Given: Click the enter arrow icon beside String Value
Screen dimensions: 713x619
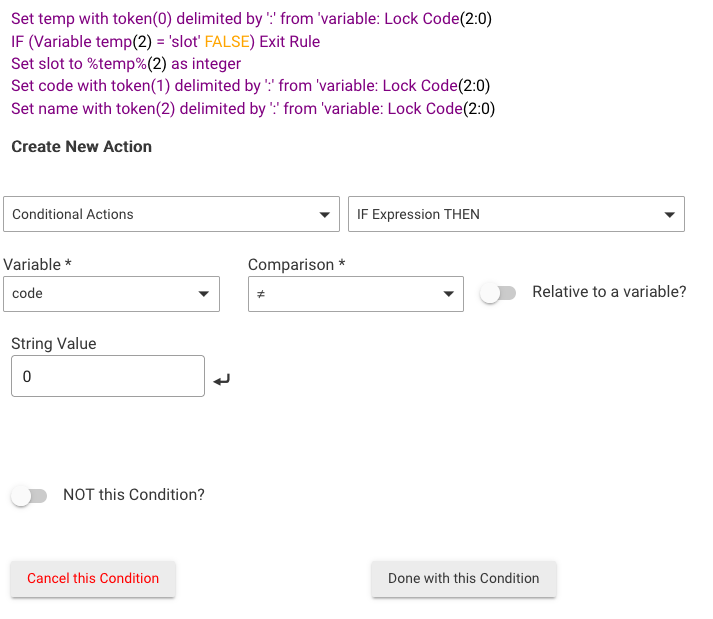Looking at the screenshot, I should [222, 380].
